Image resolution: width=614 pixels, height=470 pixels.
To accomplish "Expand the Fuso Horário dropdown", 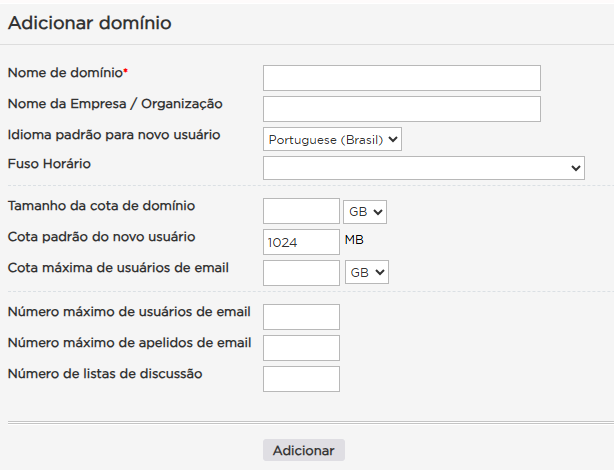I will (423, 168).
